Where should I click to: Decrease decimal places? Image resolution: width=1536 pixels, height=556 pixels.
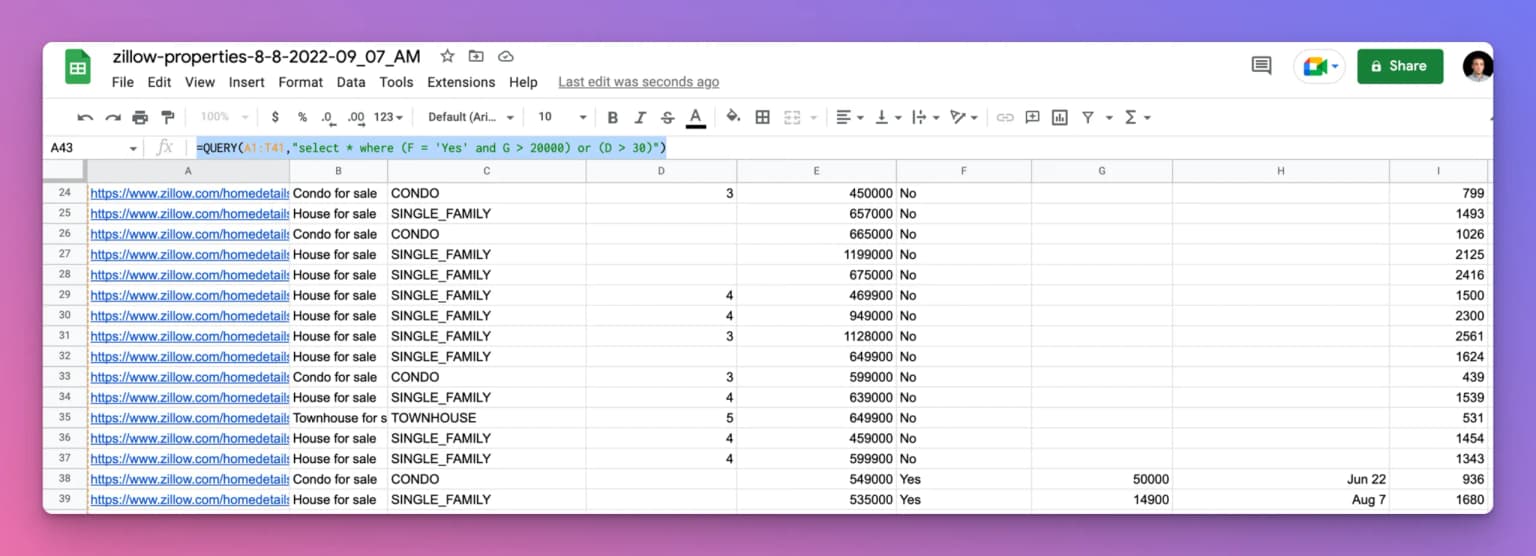(x=328, y=117)
